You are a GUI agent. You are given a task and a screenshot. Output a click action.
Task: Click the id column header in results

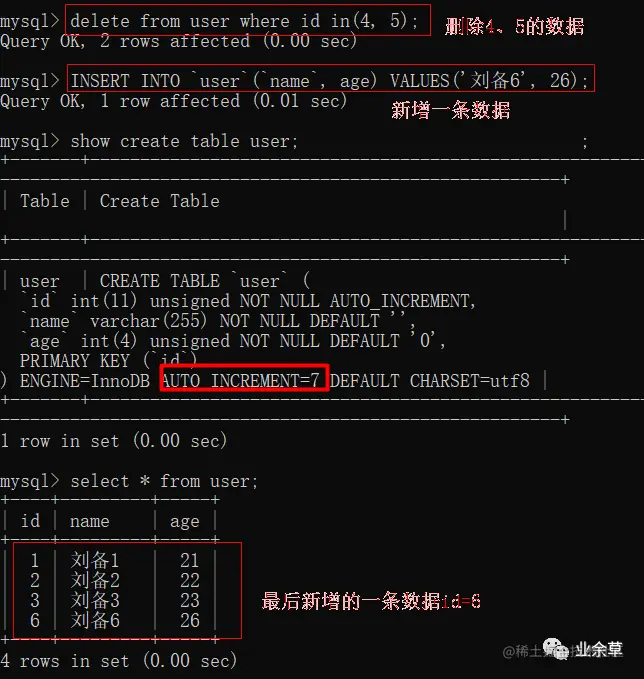coord(30,521)
